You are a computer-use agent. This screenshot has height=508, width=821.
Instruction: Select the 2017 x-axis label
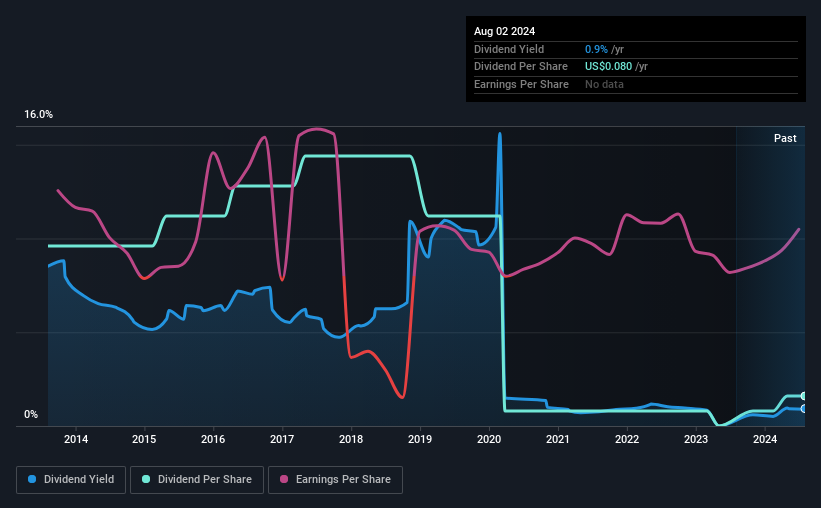(x=282, y=439)
